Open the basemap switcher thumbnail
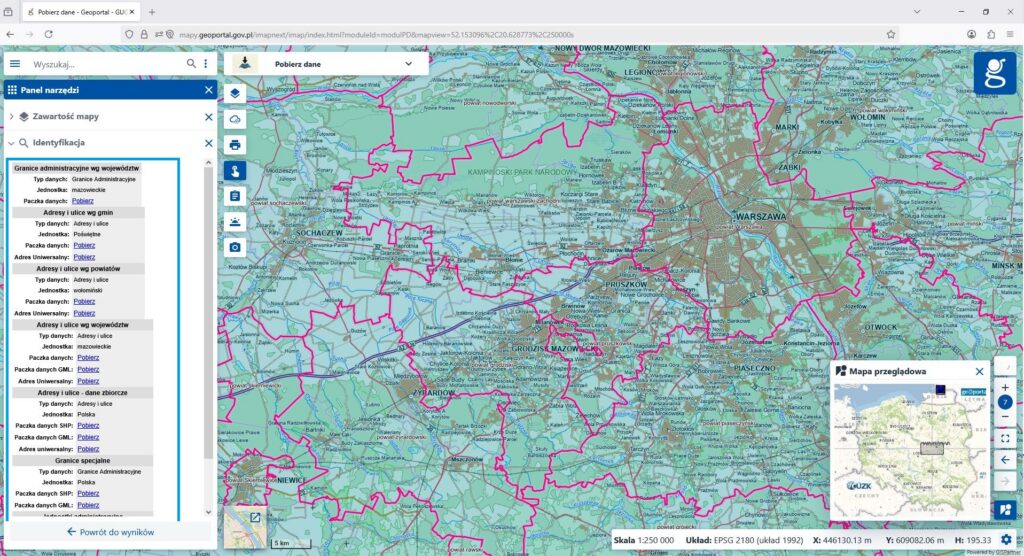Viewport: 1024px width, 556px height. click(246, 527)
